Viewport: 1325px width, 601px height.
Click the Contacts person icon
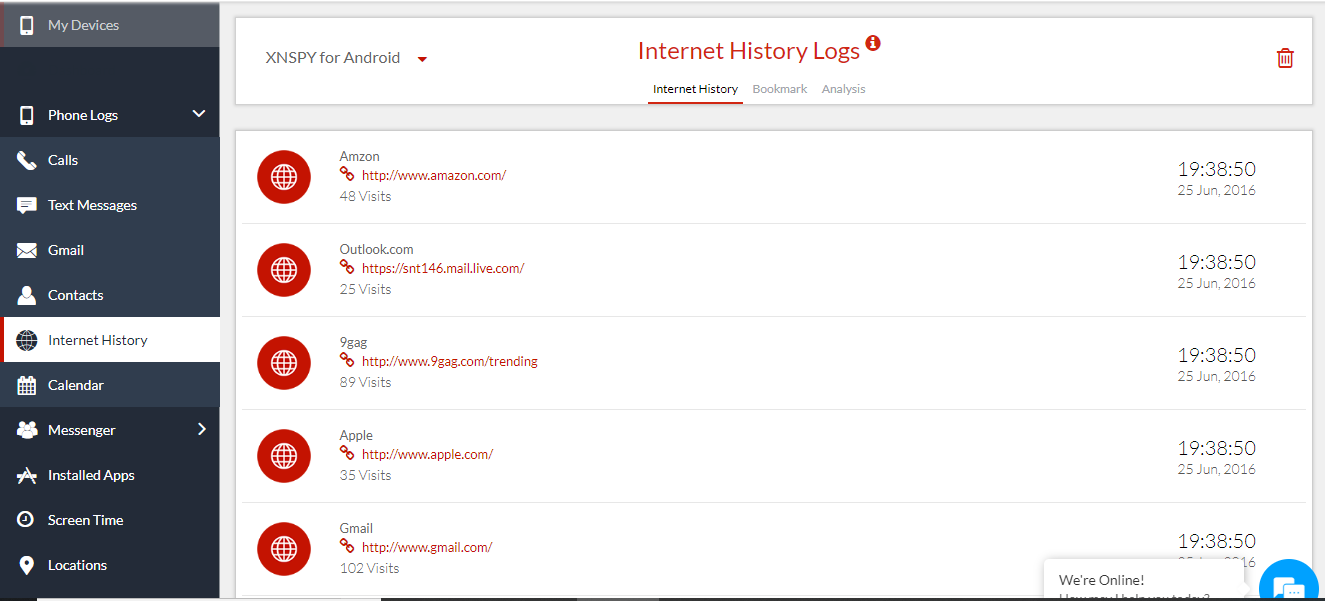(27, 295)
